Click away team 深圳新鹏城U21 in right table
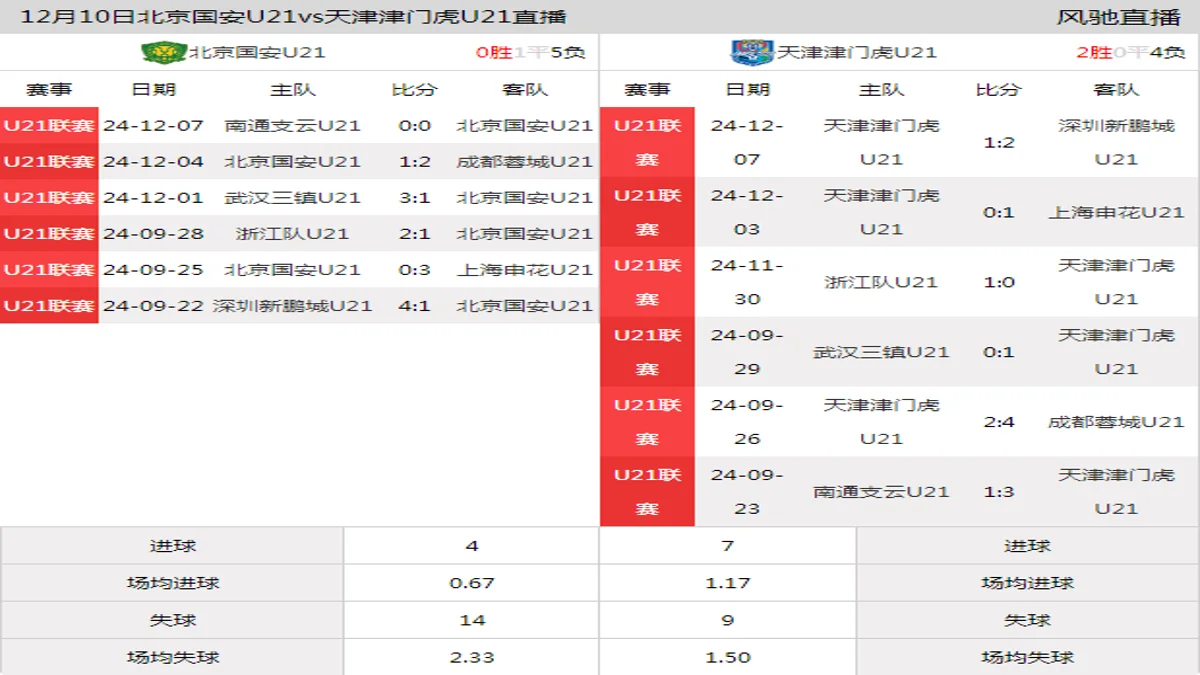Screen dimensions: 1200x675 click(x=1116, y=142)
